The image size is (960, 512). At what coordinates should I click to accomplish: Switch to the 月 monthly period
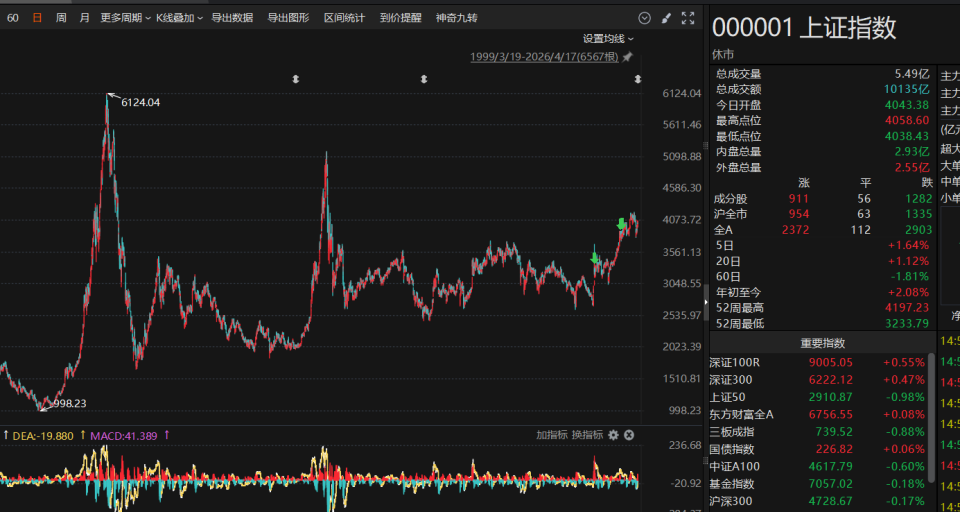[x=84, y=18]
